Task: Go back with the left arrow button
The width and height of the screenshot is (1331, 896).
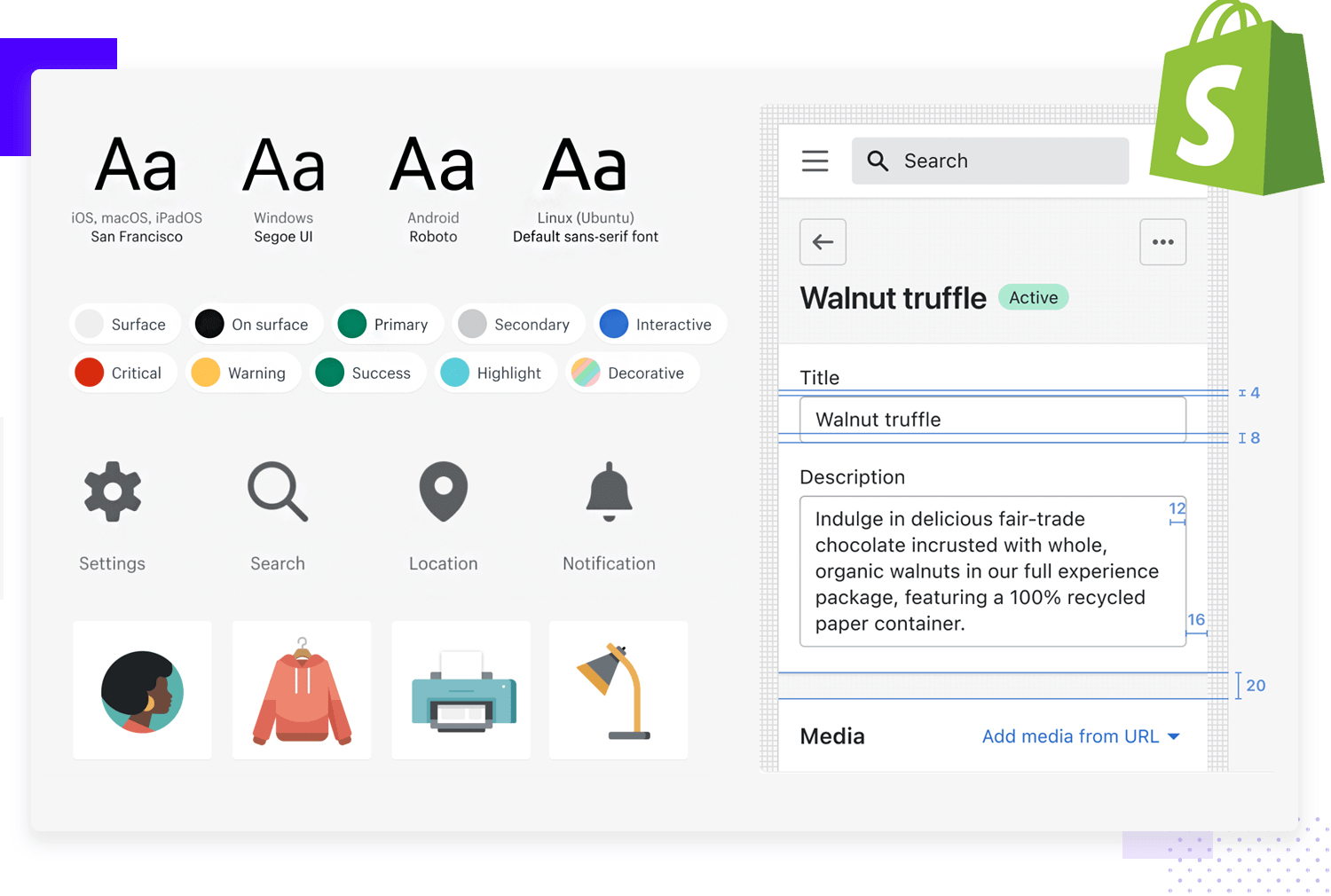Action: coord(823,242)
